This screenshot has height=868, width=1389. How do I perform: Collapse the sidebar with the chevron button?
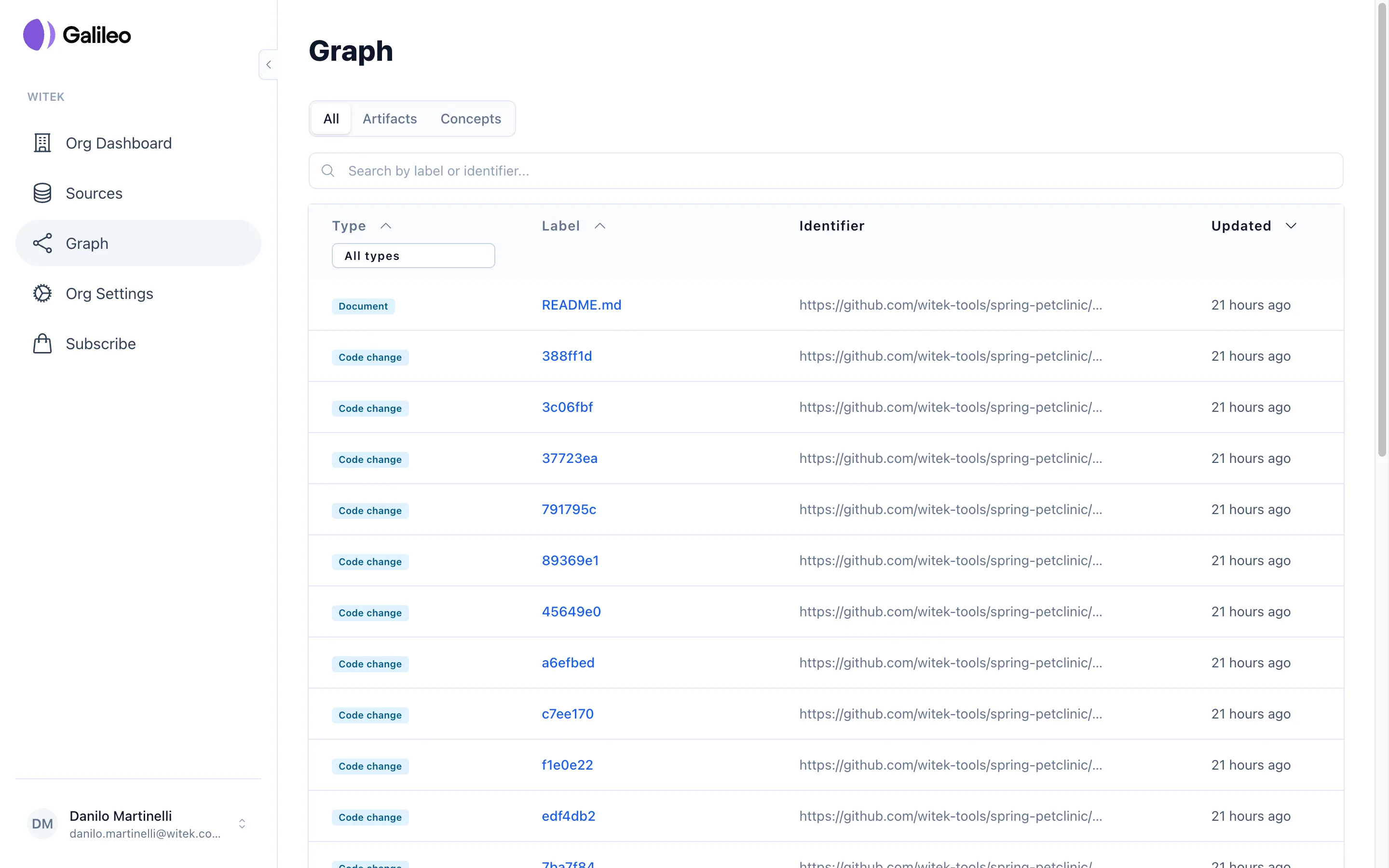pyautogui.click(x=268, y=64)
